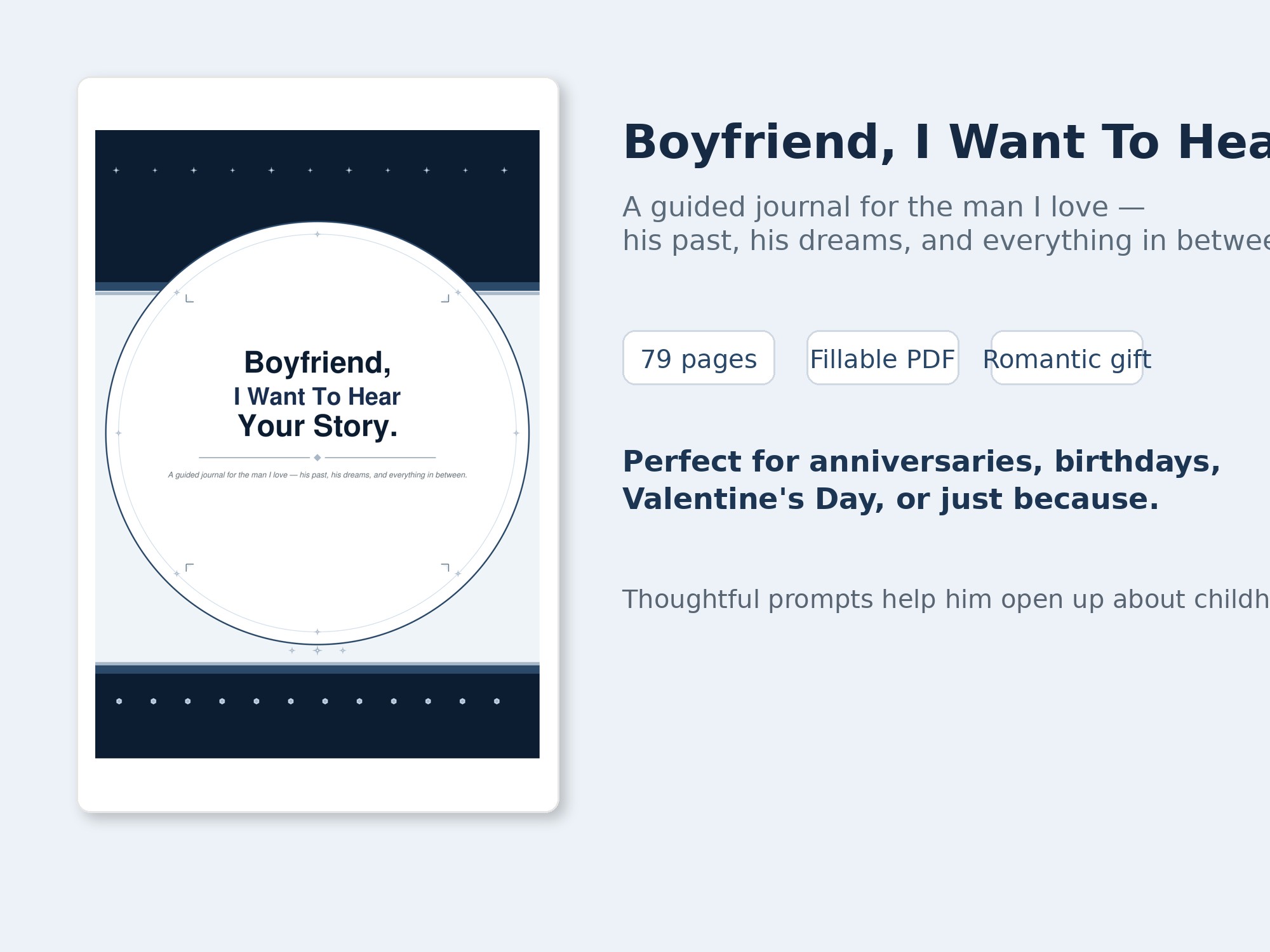The height and width of the screenshot is (952, 1270).
Task: Click the "Your Story." text on the cover
Action: coord(317,426)
